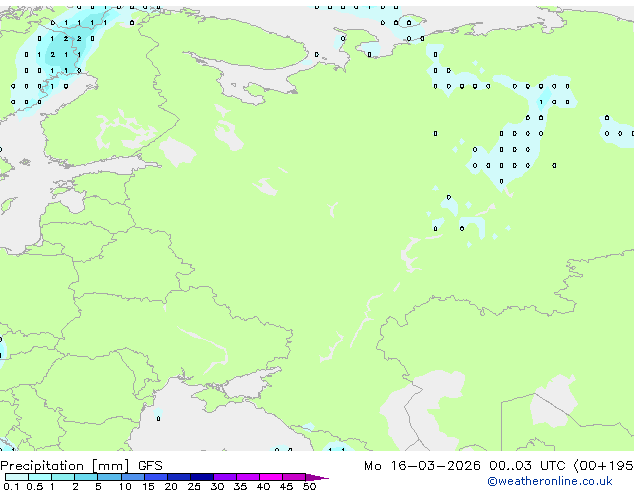Click the legend label '0.1'
Viewport: 634px width, 490px height.
click(x=11, y=486)
